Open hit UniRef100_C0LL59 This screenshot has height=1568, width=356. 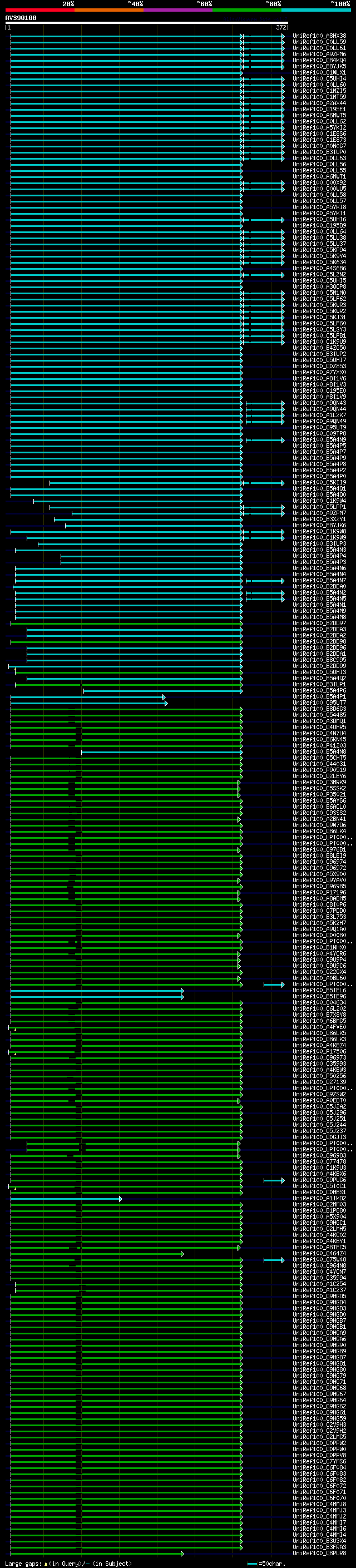coord(319,42)
